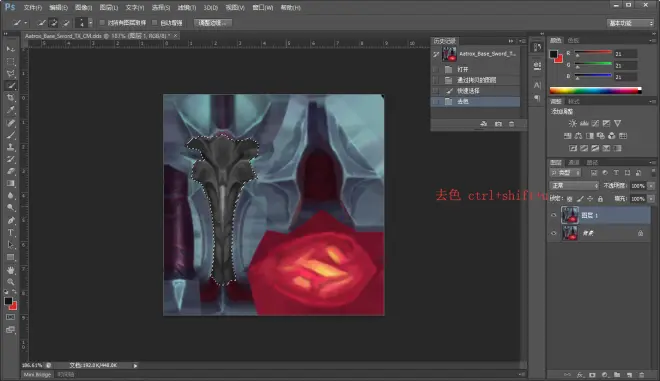Screen dimensions: 660x381
Task: Toggle lock transparent pixels in Layers panel
Action: click(x=570, y=199)
